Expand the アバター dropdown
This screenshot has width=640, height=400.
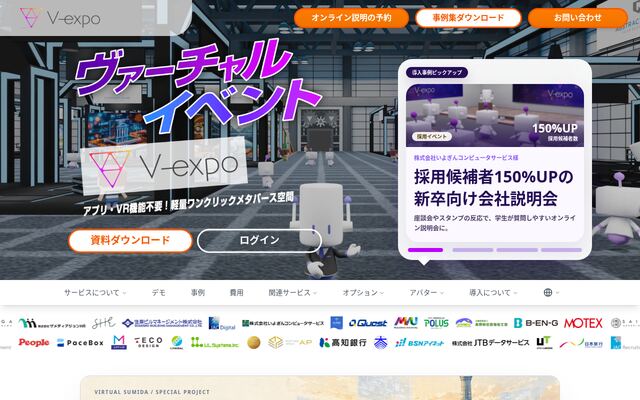(426, 293)
